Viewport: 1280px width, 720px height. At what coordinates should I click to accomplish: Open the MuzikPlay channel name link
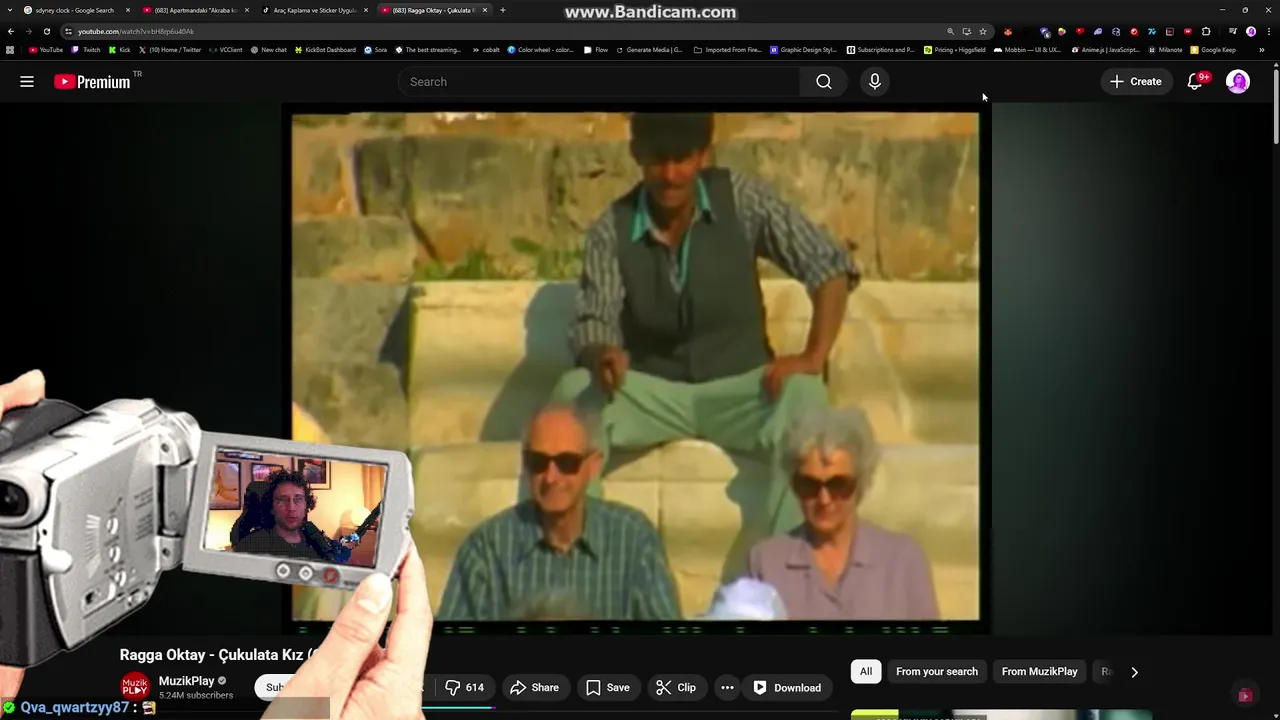(x=187, y=681)
